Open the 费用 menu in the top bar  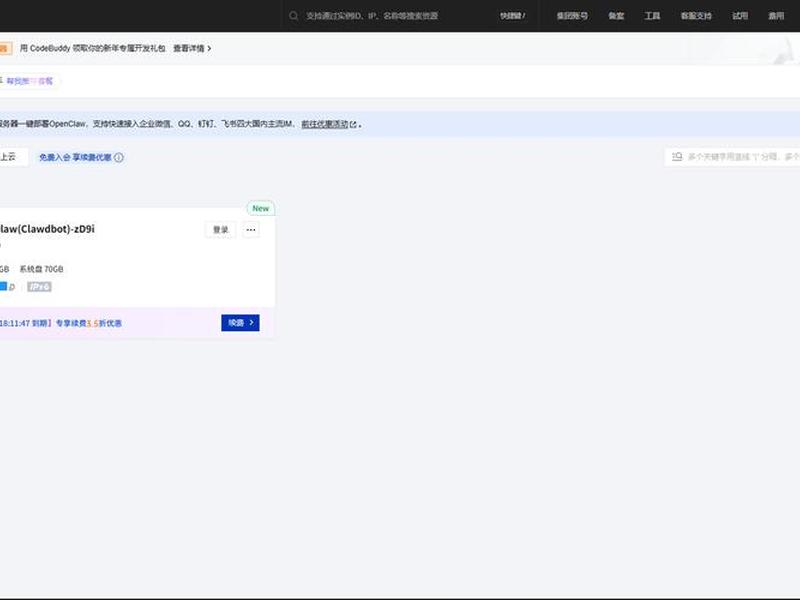[776, 16]
